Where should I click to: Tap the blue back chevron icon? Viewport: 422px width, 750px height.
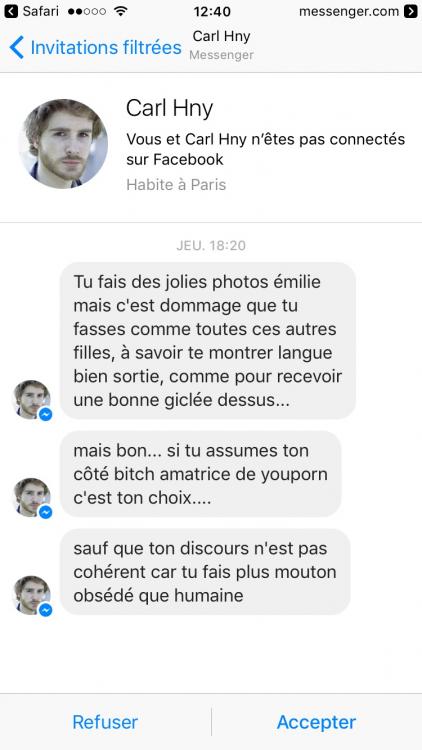[x=16, y=47]
